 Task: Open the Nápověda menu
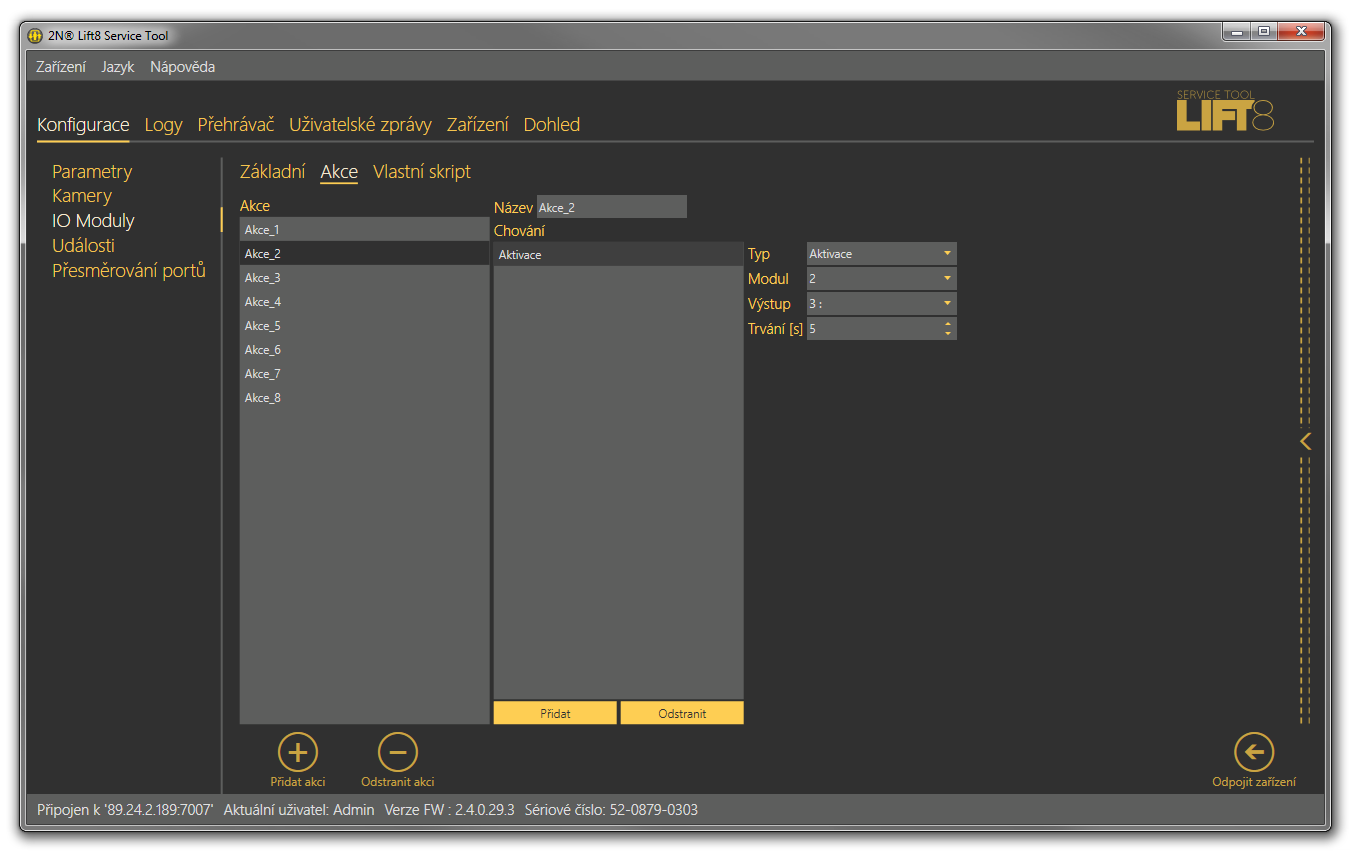(x=182, y=67)
